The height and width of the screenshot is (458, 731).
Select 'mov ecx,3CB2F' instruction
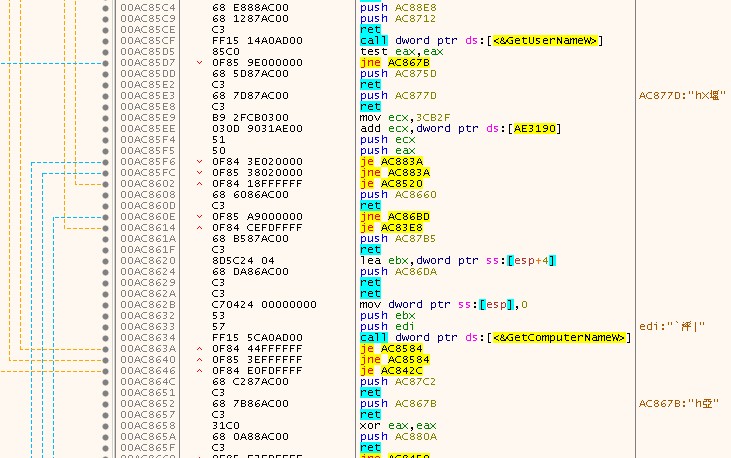(399, 117)
